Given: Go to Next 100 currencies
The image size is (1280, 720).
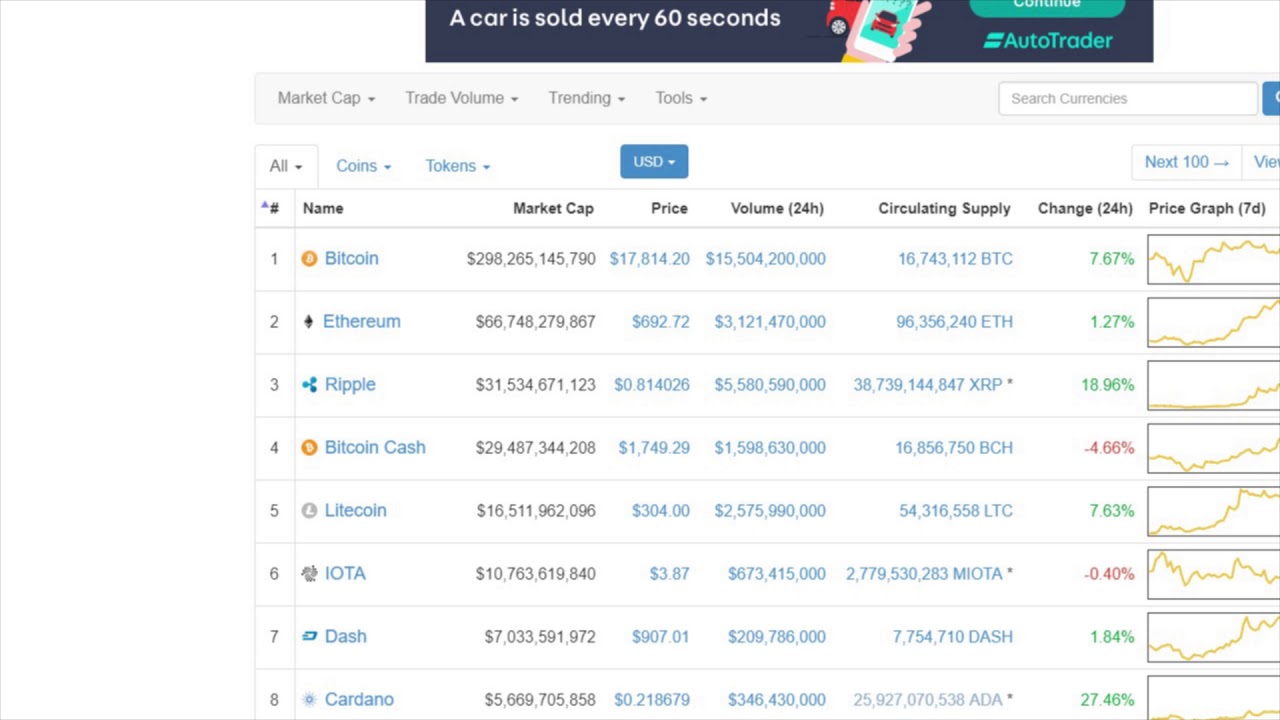Looking at the screenshot, I should coord(1186,162).
